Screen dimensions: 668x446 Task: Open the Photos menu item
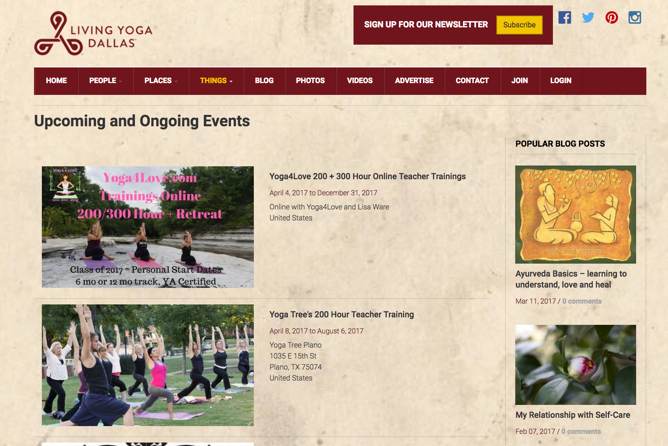pos(310,81)
